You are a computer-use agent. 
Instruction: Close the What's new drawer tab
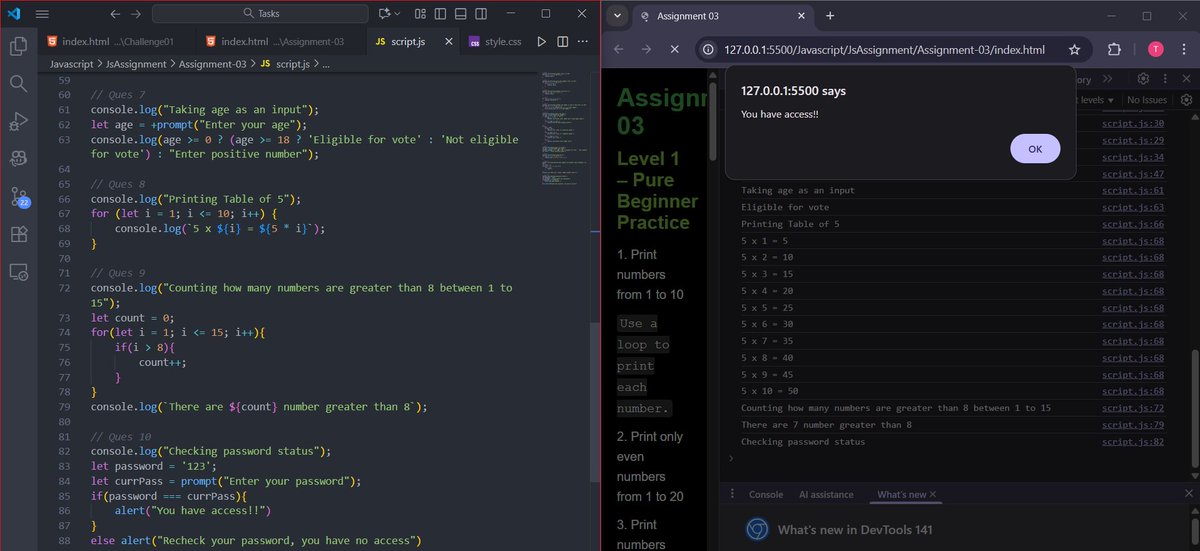[x=934, y=494]
